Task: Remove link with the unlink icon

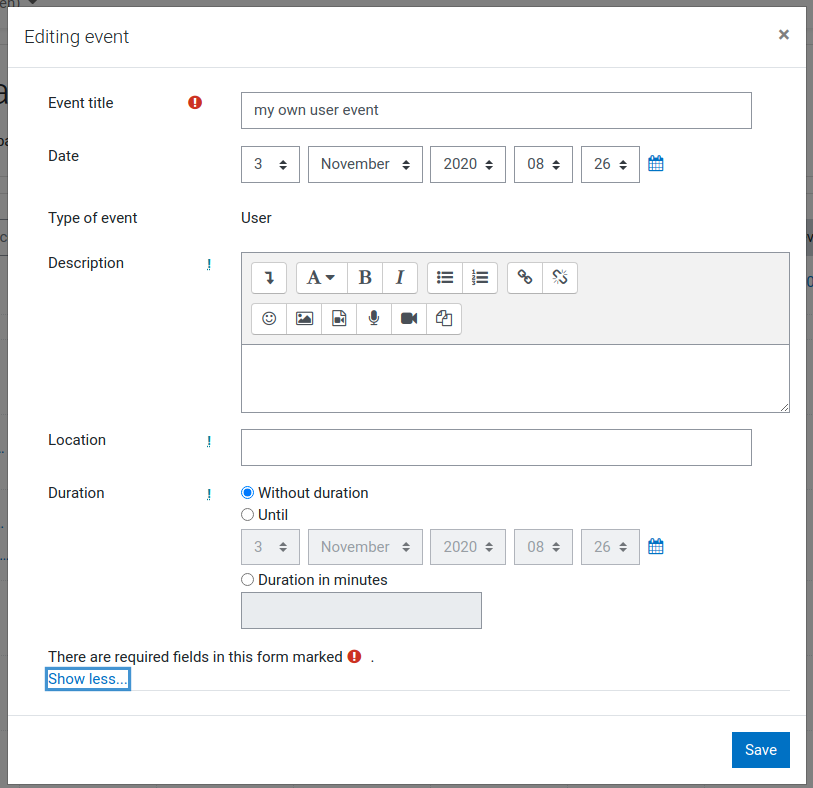Action: click(x=560, y=278)
